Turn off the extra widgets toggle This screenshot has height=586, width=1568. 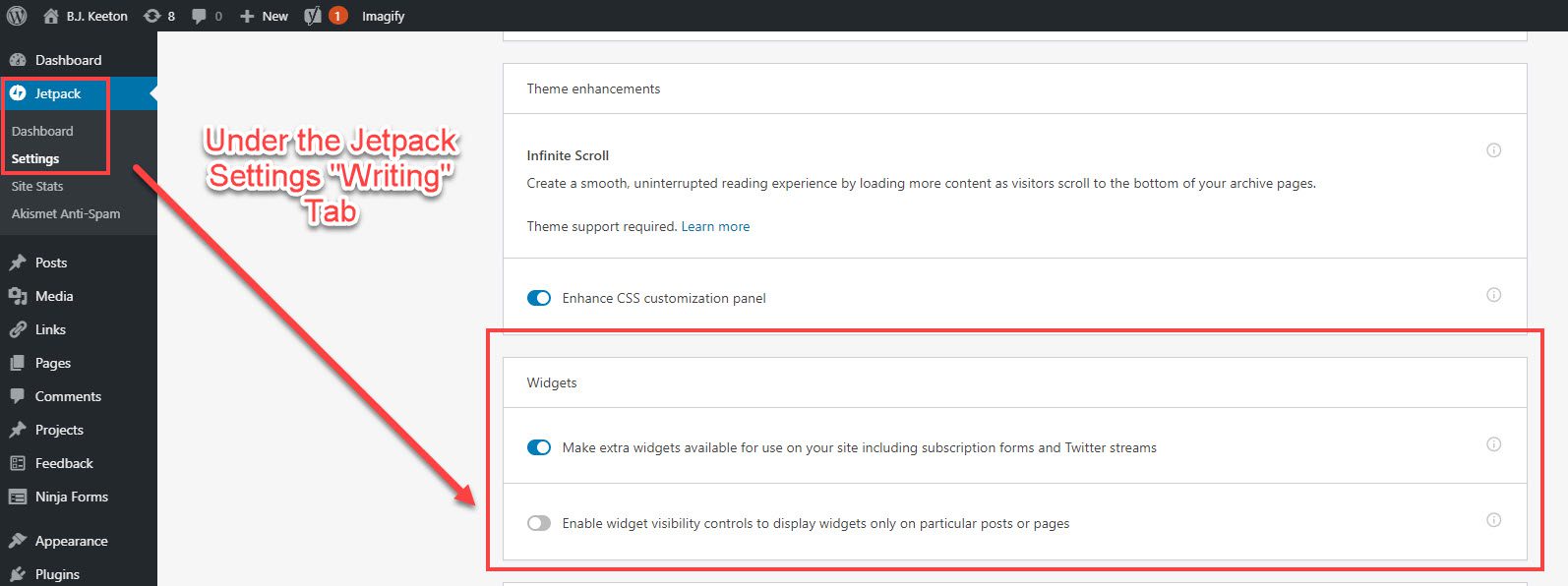coord(539,447)
